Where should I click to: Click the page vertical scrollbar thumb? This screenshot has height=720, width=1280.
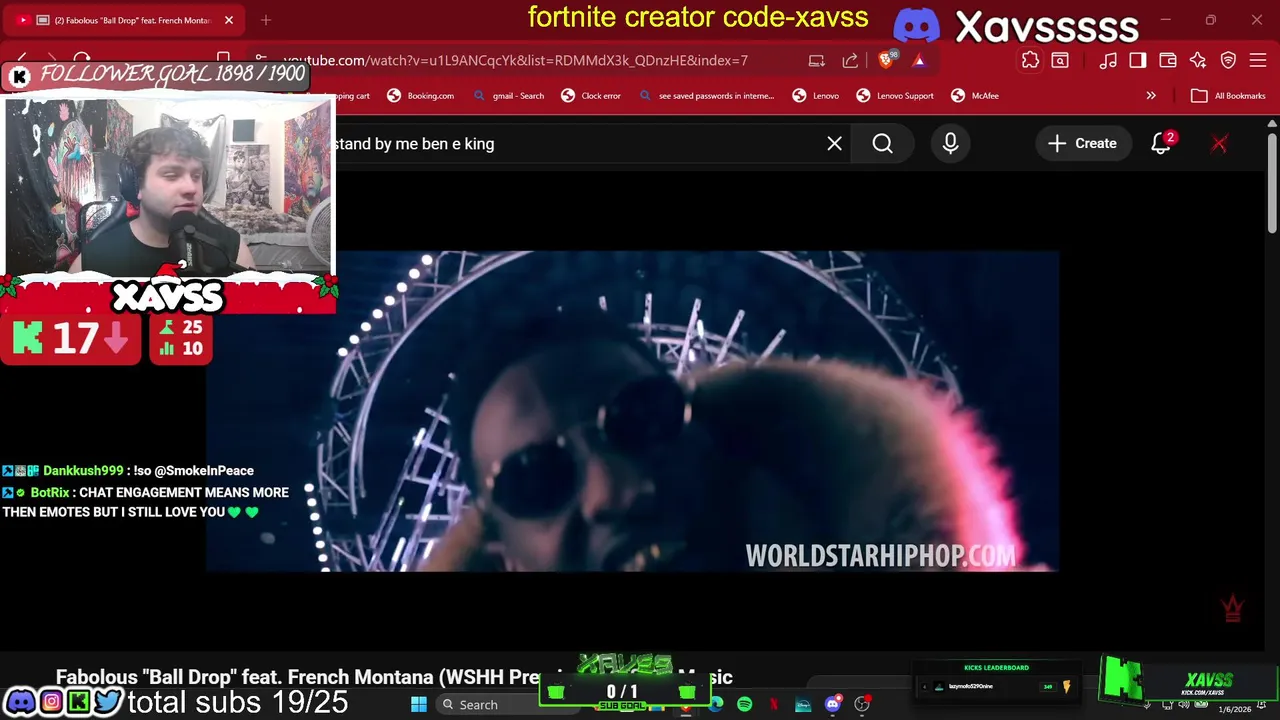(x=1272, y=185)
